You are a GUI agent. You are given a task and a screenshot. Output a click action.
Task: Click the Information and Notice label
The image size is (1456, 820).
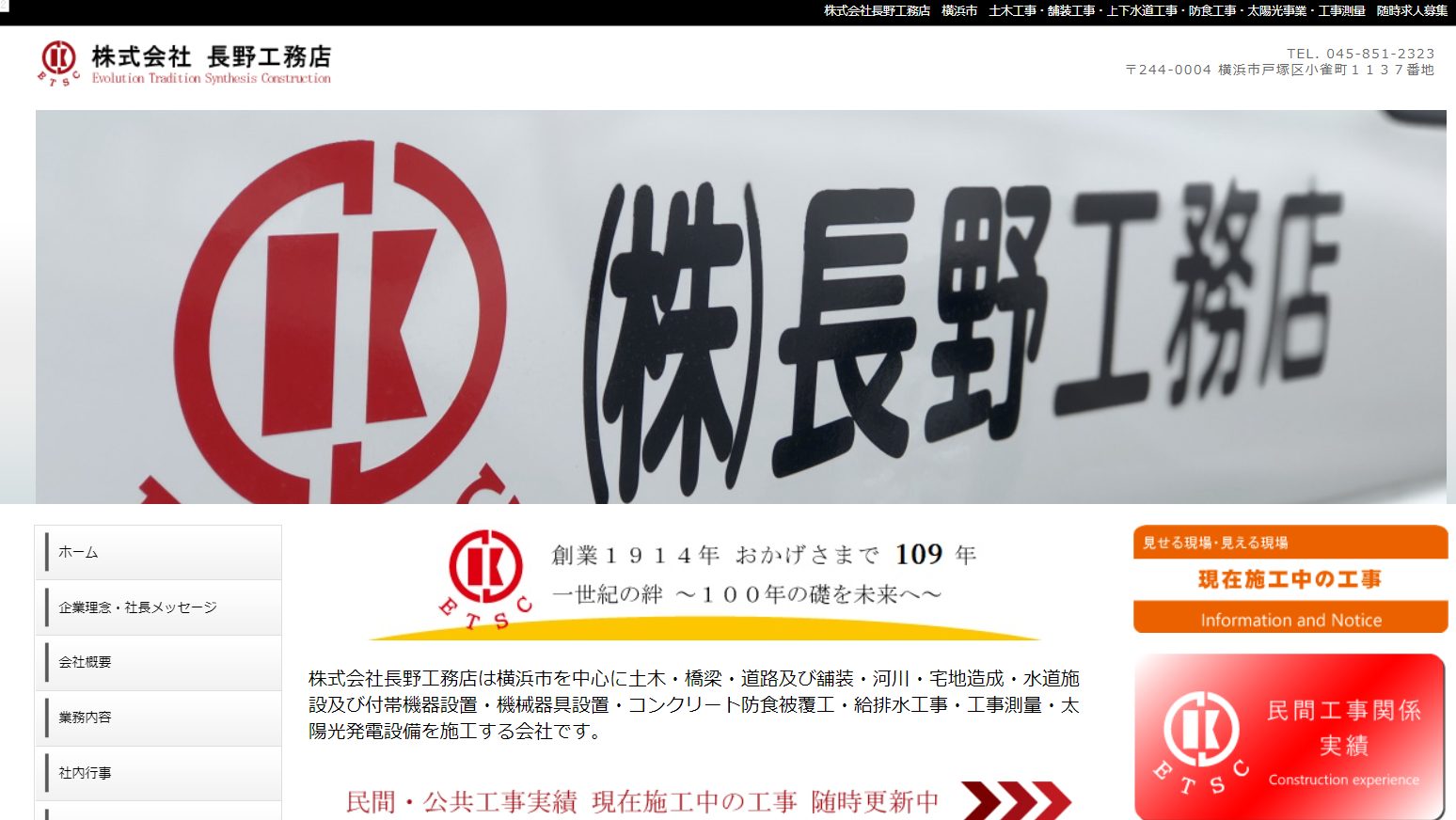pos(1290,620)
